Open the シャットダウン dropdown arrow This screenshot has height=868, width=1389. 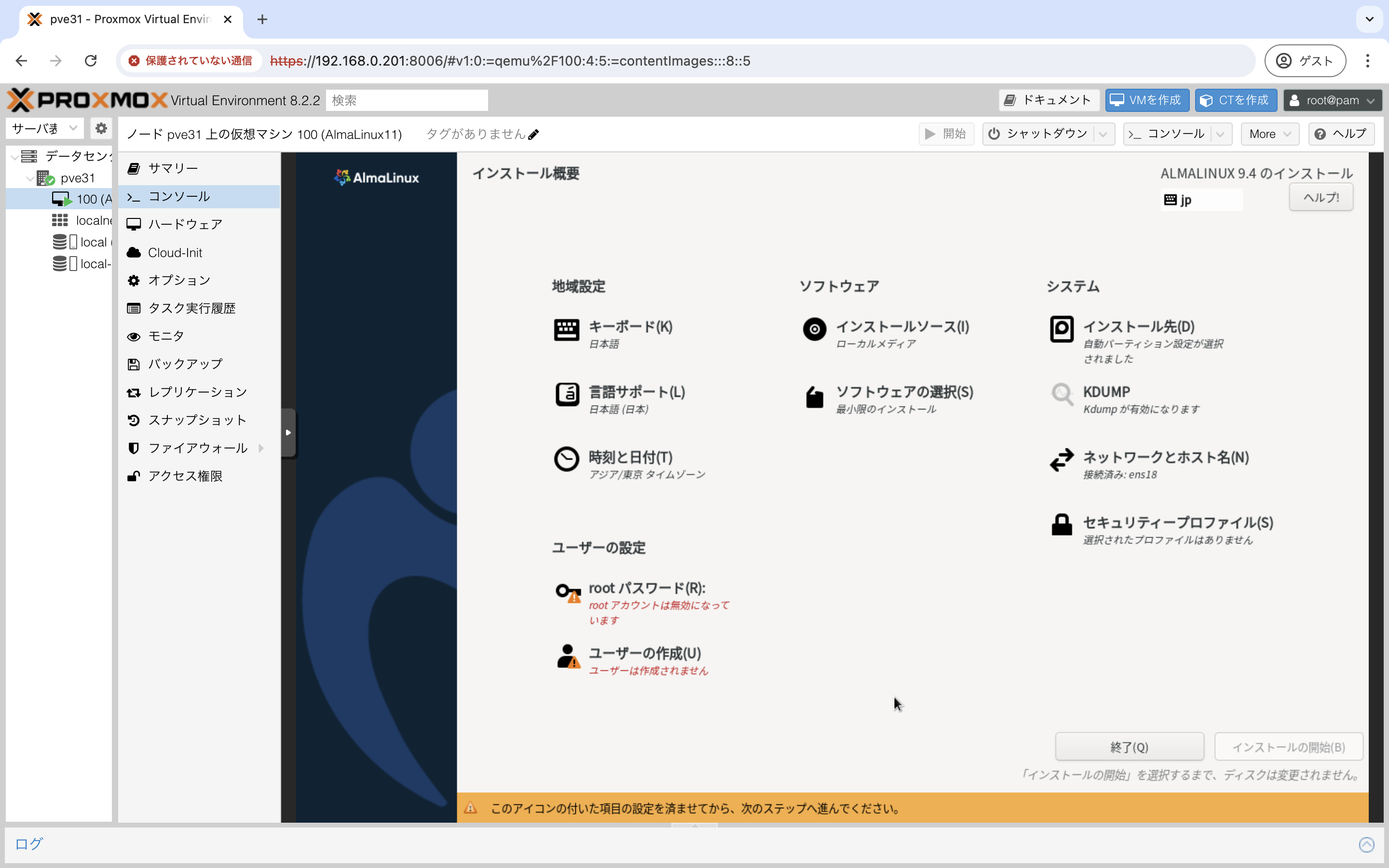pyautogui.click(x=1103, y=134)
